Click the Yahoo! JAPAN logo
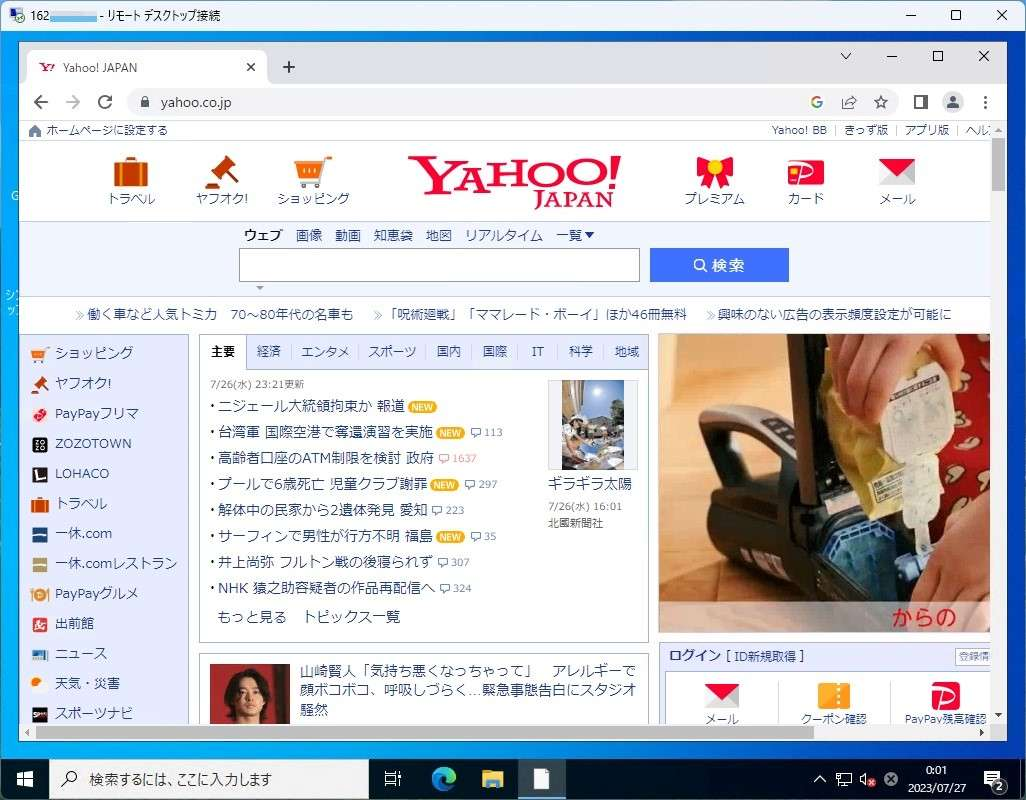The image size is (1026, 800). click(x=514, y=181)
